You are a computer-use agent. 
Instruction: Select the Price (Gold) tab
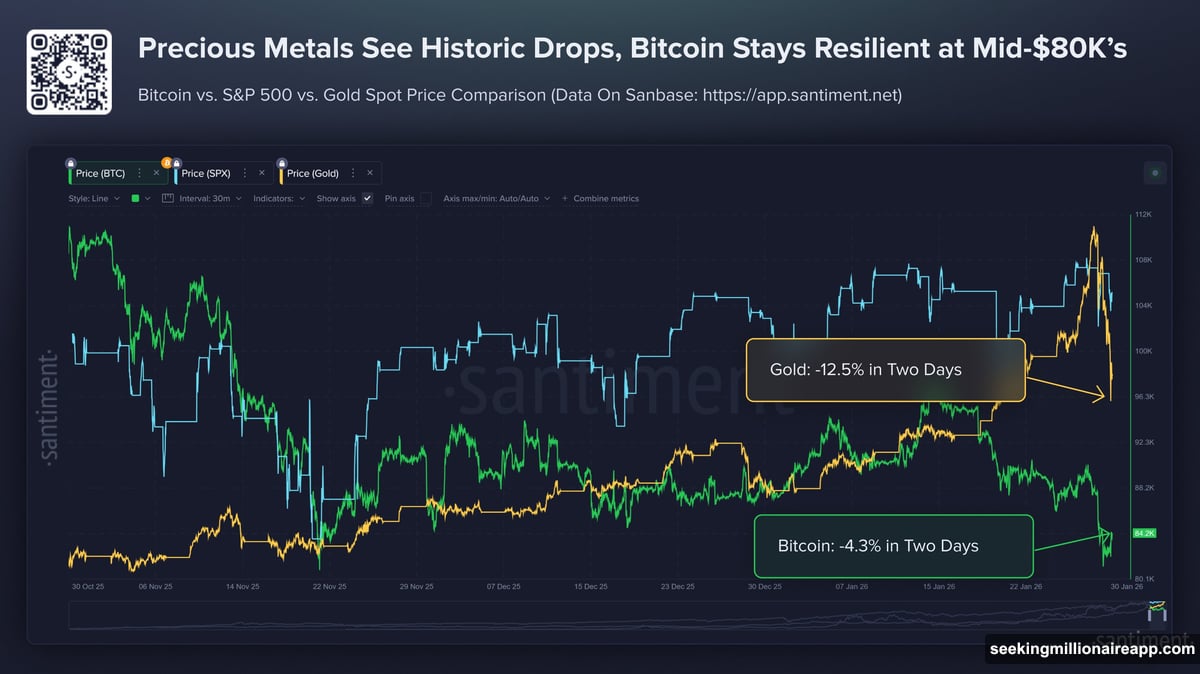click(313, 172)
